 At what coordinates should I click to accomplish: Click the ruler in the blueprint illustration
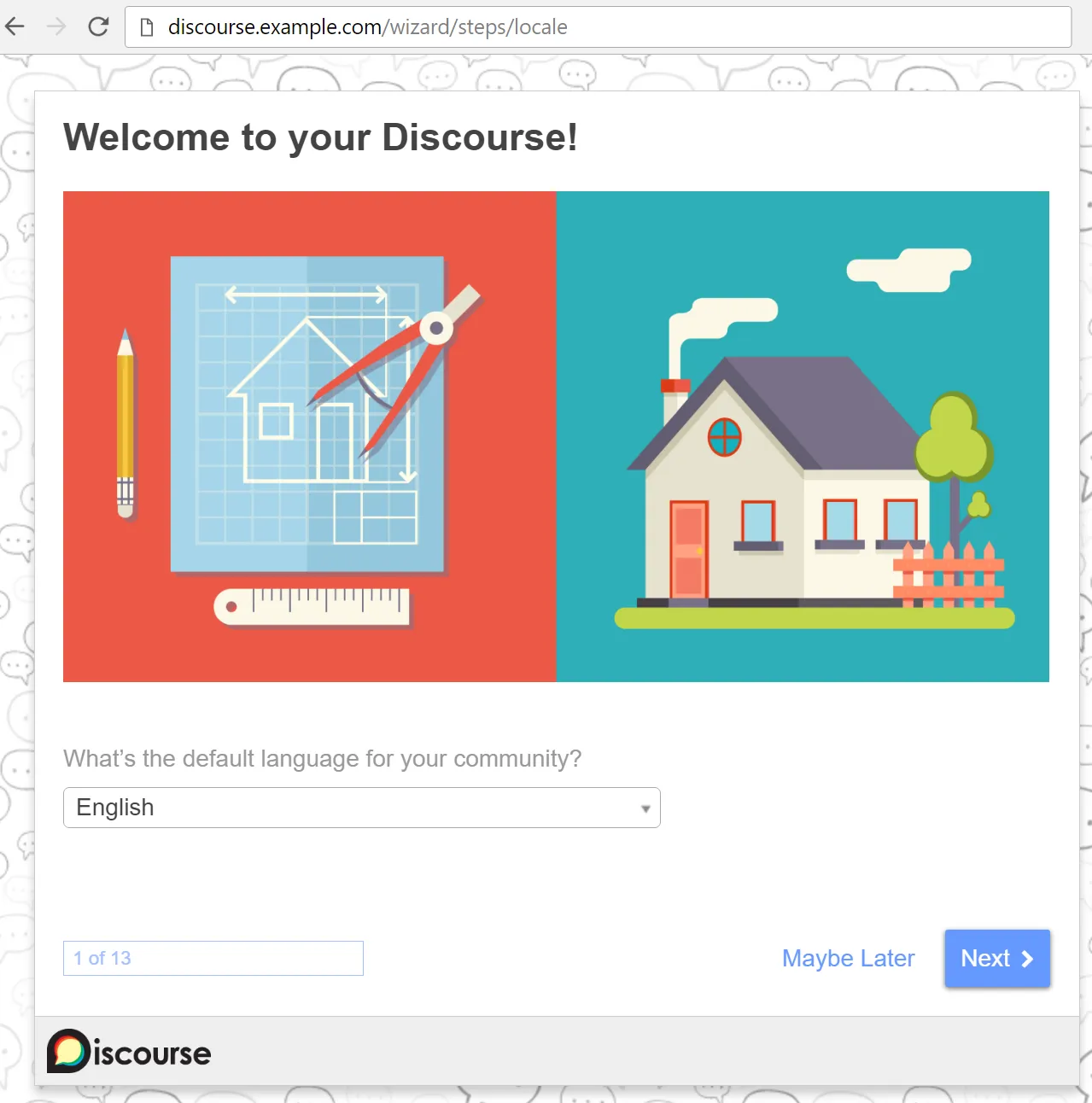312,607
